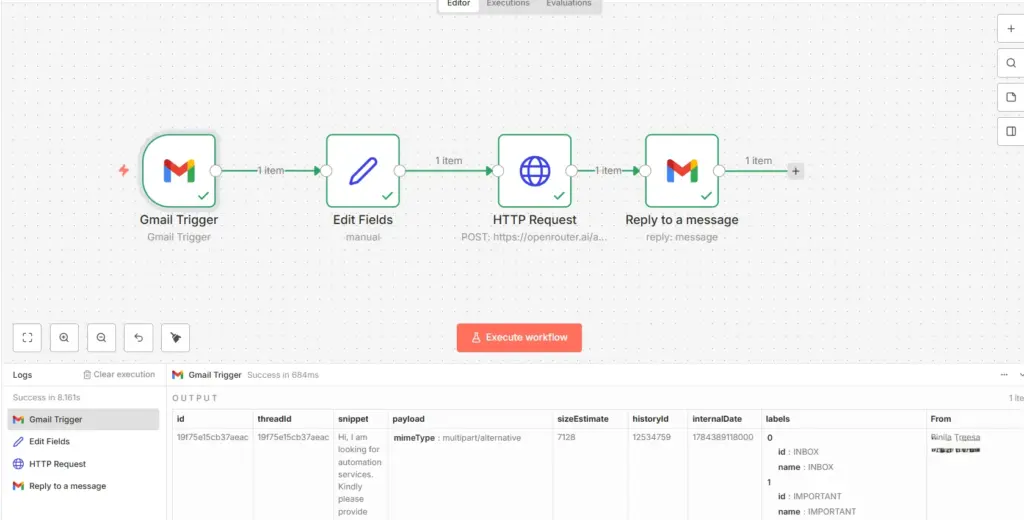Select Gmail Trigger in the logs list
The image size is (1024, 520).
[x=83, y=419]
